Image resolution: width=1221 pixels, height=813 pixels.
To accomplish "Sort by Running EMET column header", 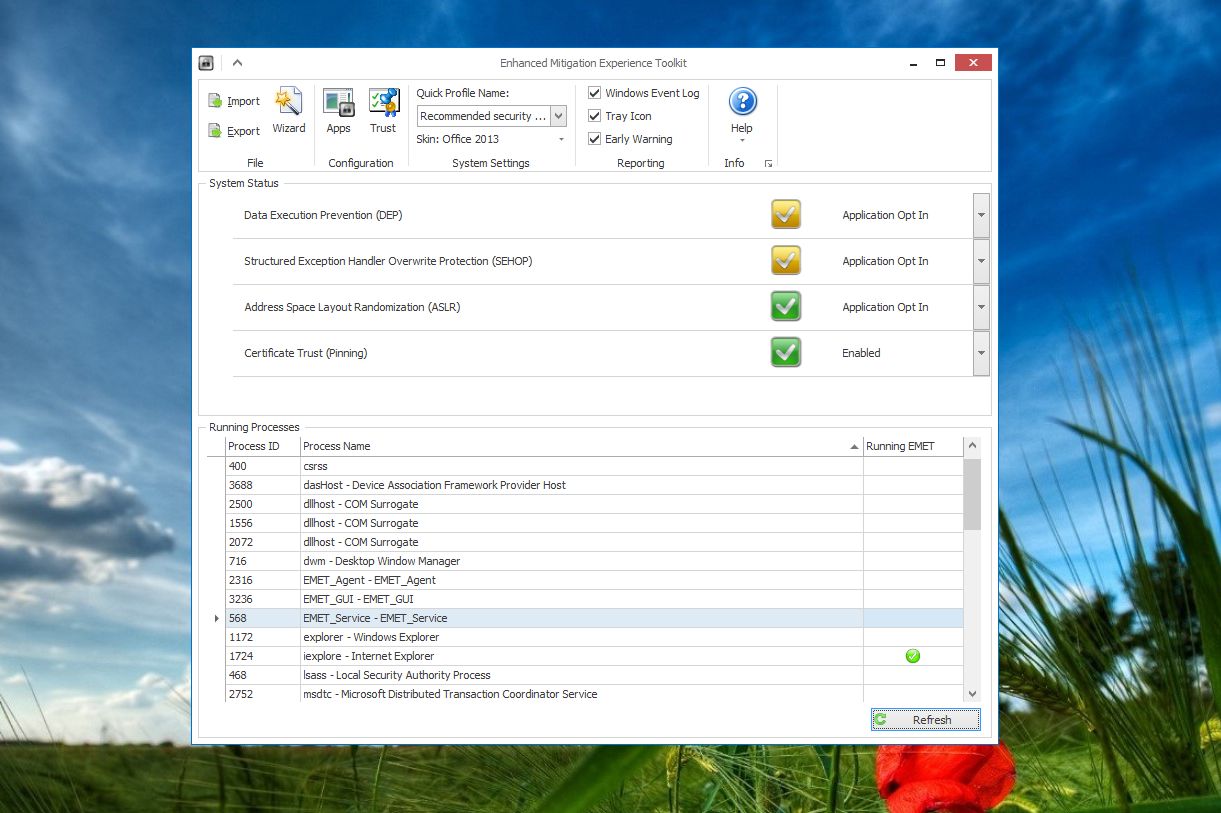I will pos(913,446).
